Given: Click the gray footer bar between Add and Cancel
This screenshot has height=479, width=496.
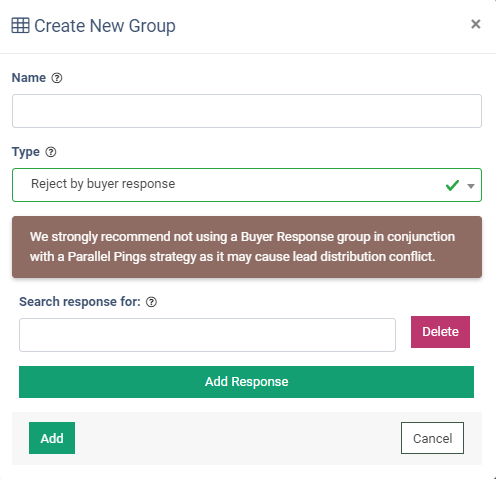Looking at the screenshot, I should (238, 438).
